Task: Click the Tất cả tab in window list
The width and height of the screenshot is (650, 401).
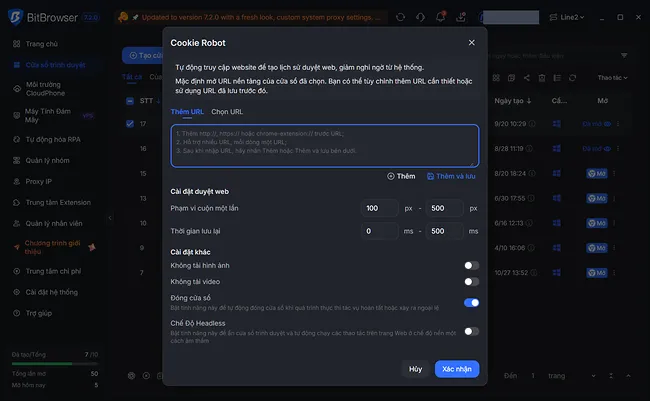Action: point(132,77)
